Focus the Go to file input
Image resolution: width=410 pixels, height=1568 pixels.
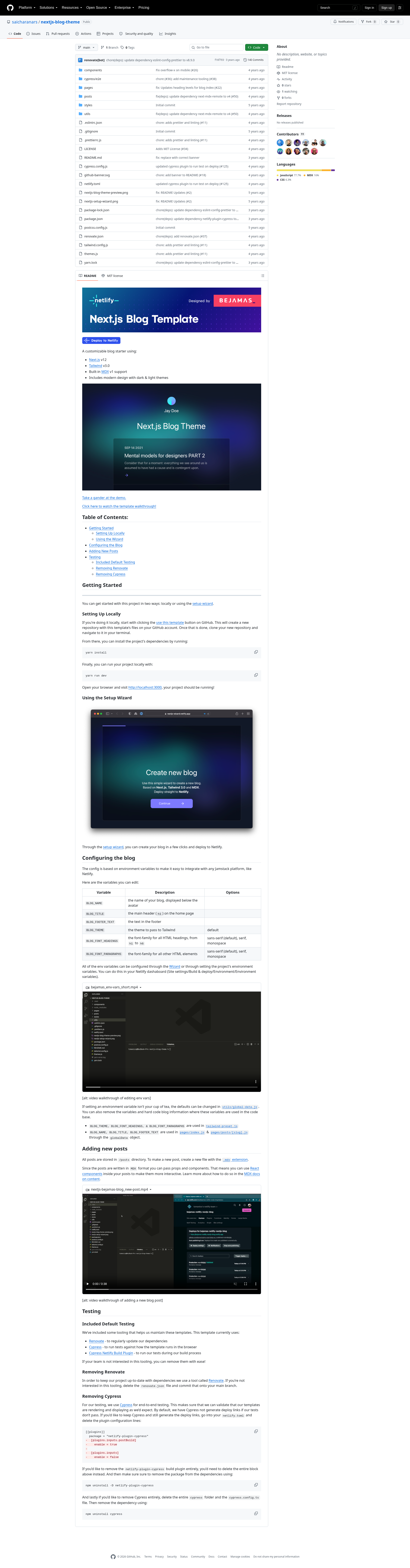(216, 48)
